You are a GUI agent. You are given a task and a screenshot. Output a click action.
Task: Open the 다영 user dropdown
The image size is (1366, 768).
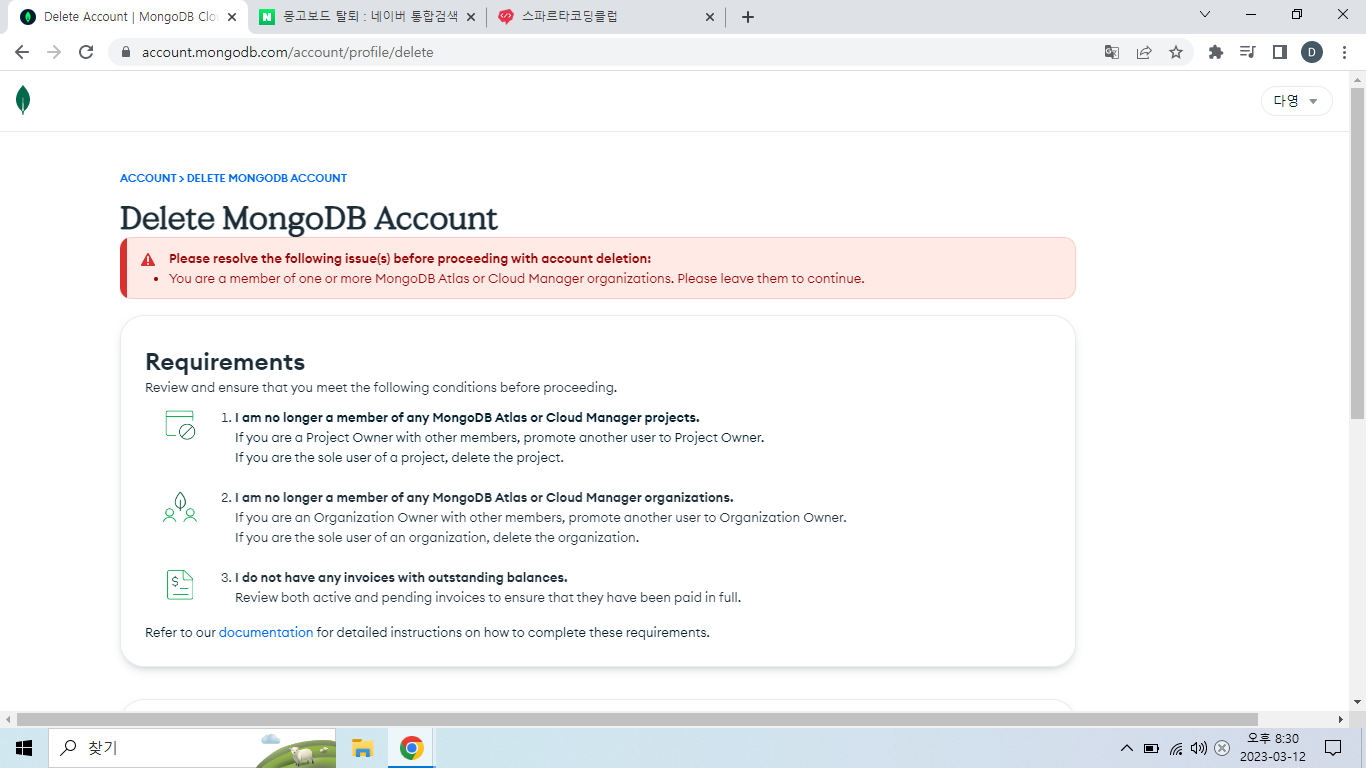click(1296, 101)
